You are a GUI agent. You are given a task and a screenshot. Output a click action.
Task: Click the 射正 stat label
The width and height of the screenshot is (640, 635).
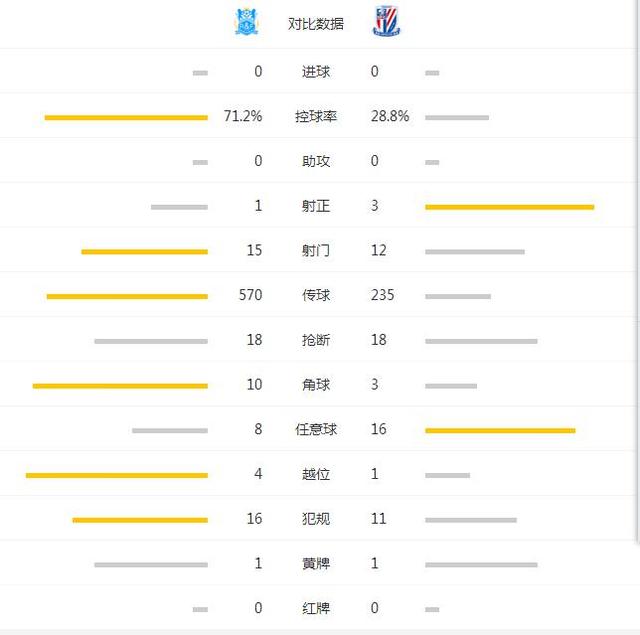coord(316,206)
